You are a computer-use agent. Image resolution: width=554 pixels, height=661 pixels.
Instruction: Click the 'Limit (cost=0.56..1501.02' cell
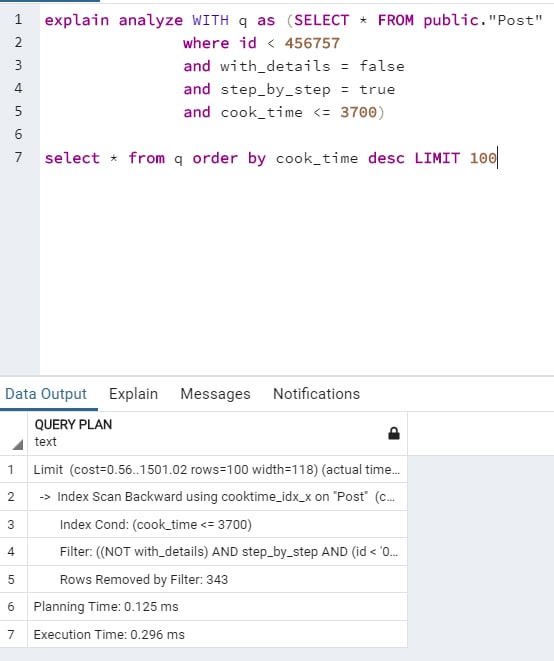click(218, 469)
